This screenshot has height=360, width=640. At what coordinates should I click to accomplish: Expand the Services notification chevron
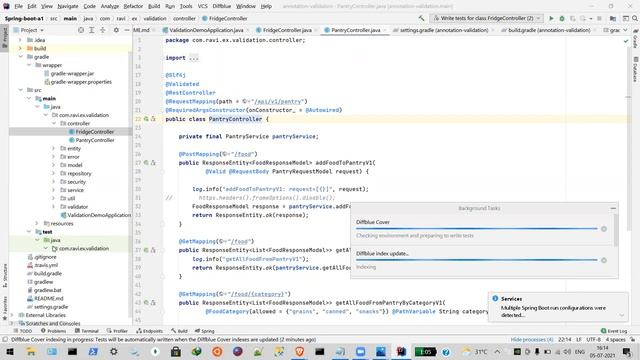point(621,315)
